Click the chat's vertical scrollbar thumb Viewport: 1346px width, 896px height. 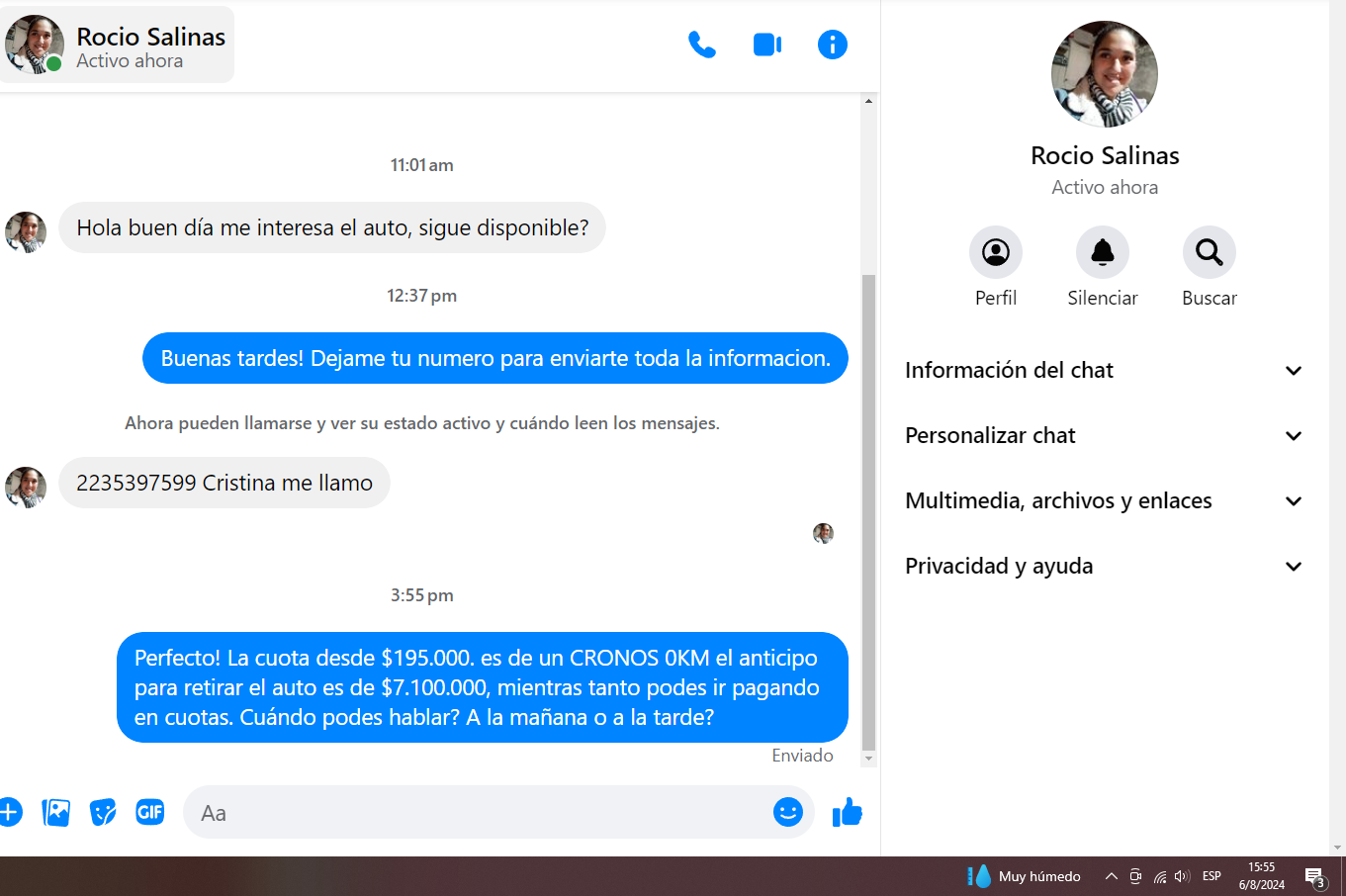coord(868,509)
